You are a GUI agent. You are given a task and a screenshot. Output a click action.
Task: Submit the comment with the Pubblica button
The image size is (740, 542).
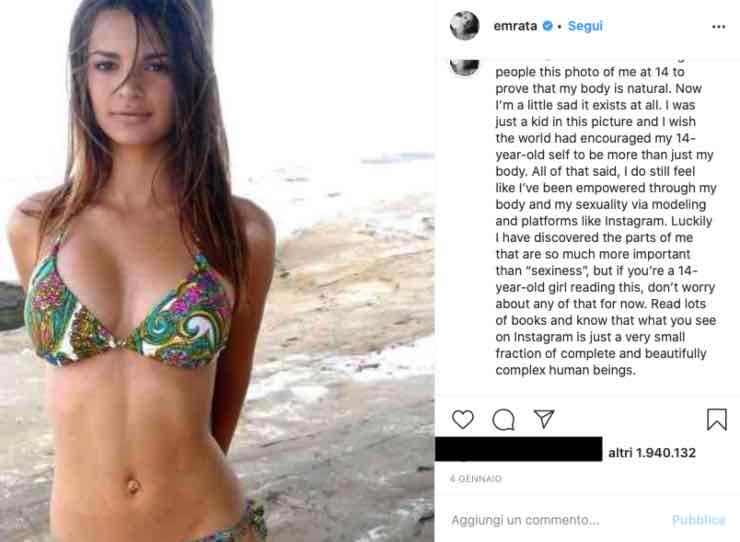tap(698, 520)
